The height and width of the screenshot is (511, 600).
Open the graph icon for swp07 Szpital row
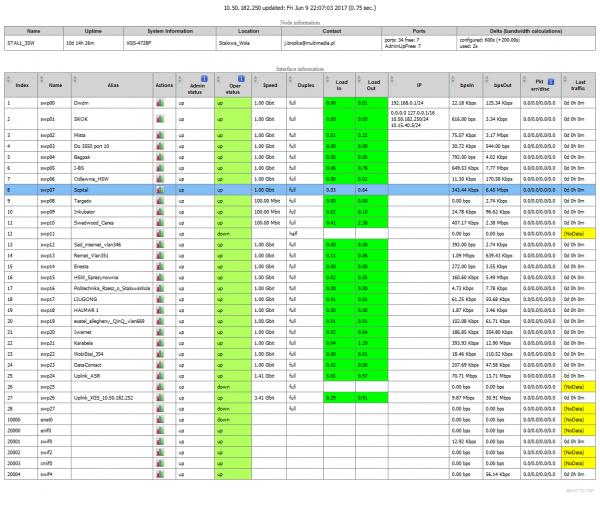click(x=159, y=189)
